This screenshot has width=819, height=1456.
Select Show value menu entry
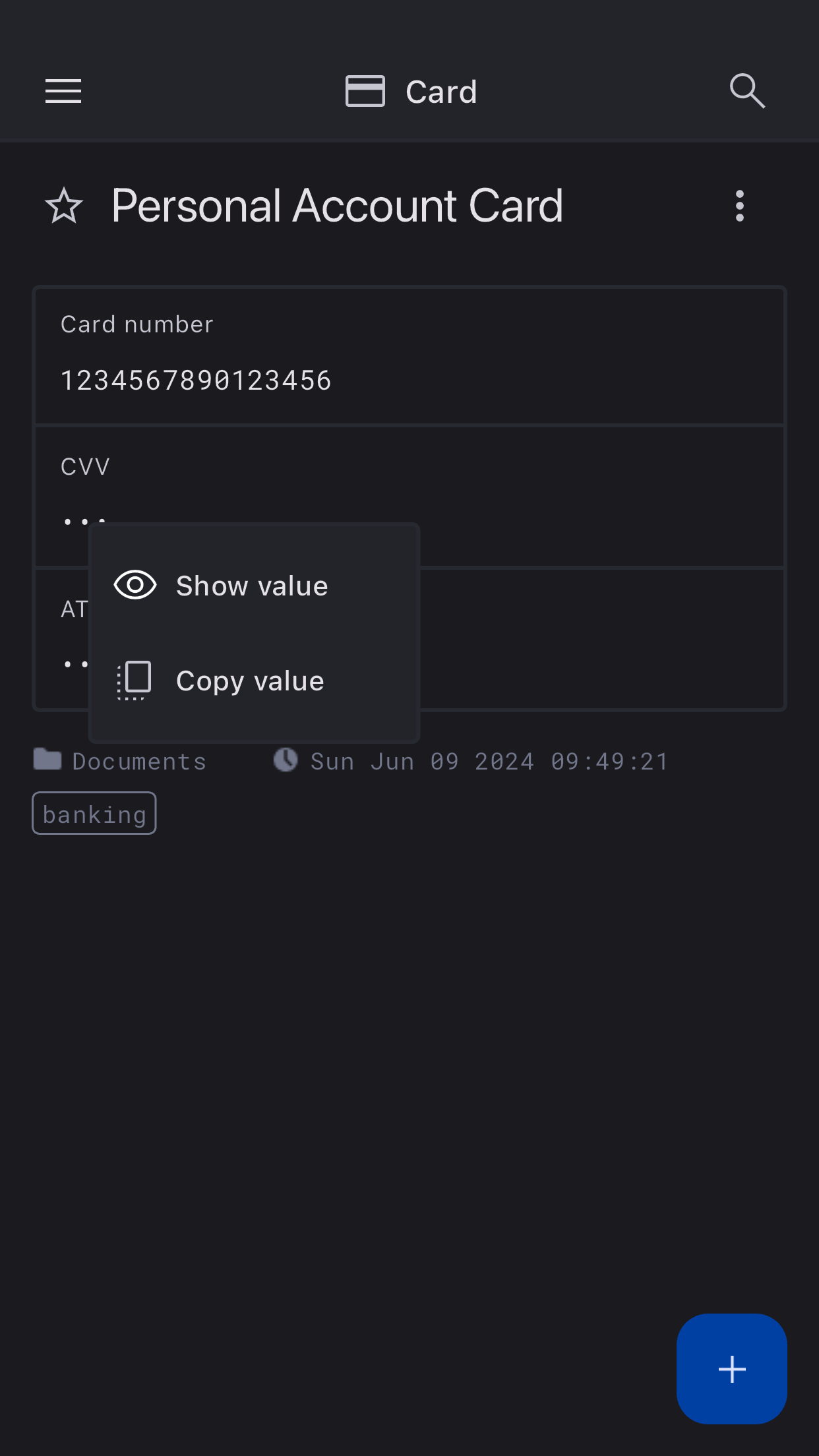click(252, 586)
